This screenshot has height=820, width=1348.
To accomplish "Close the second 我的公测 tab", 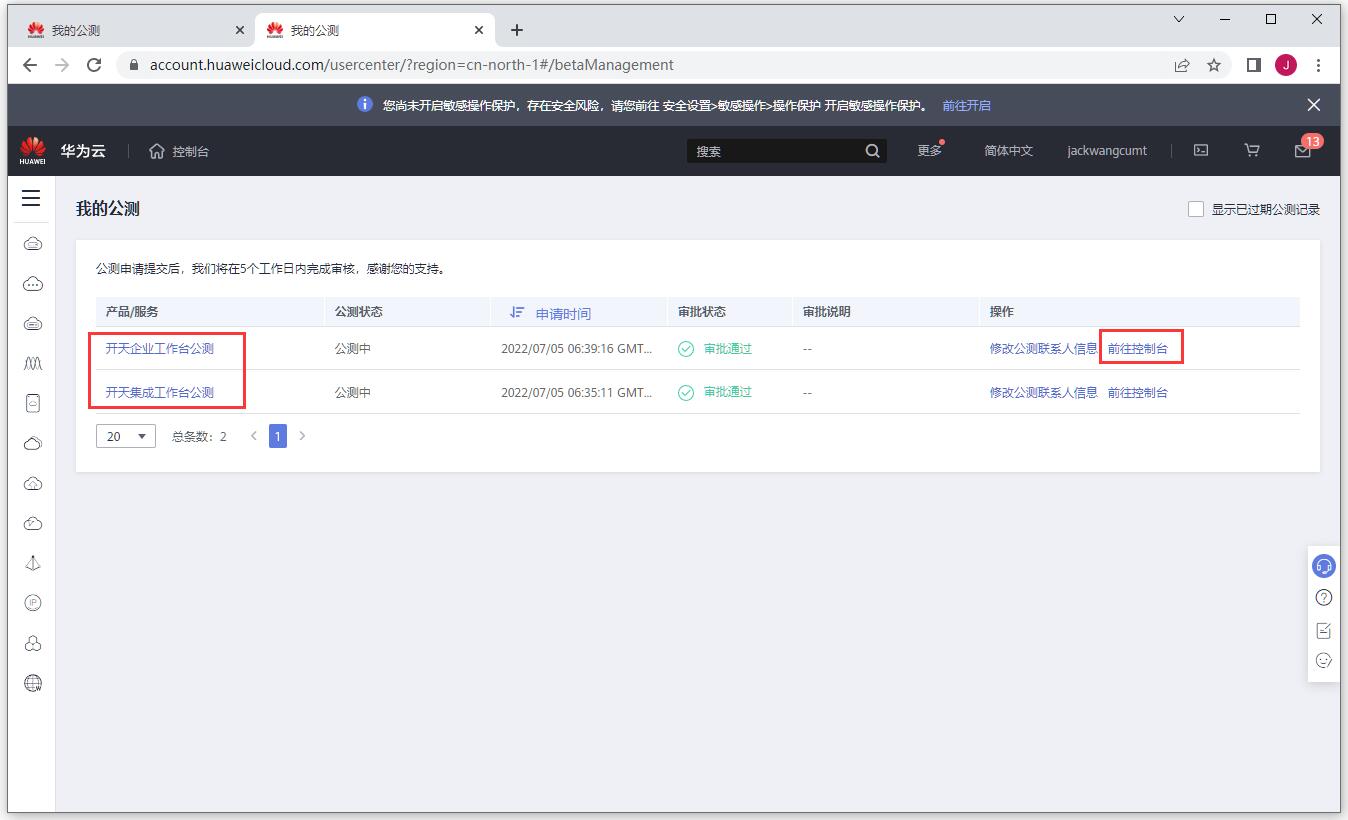I will [479, 30].
